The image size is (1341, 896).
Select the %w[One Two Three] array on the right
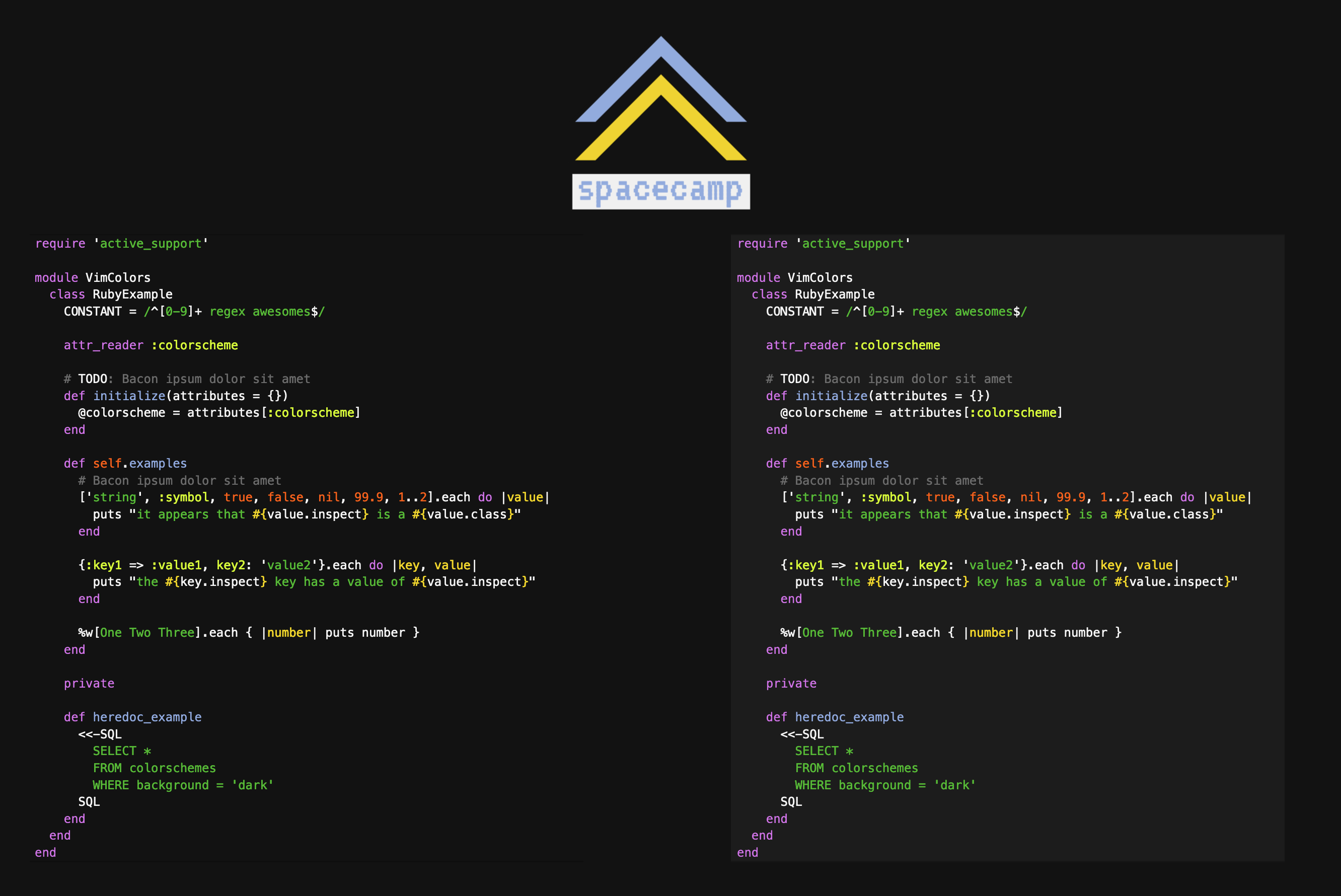pos(838,632)
